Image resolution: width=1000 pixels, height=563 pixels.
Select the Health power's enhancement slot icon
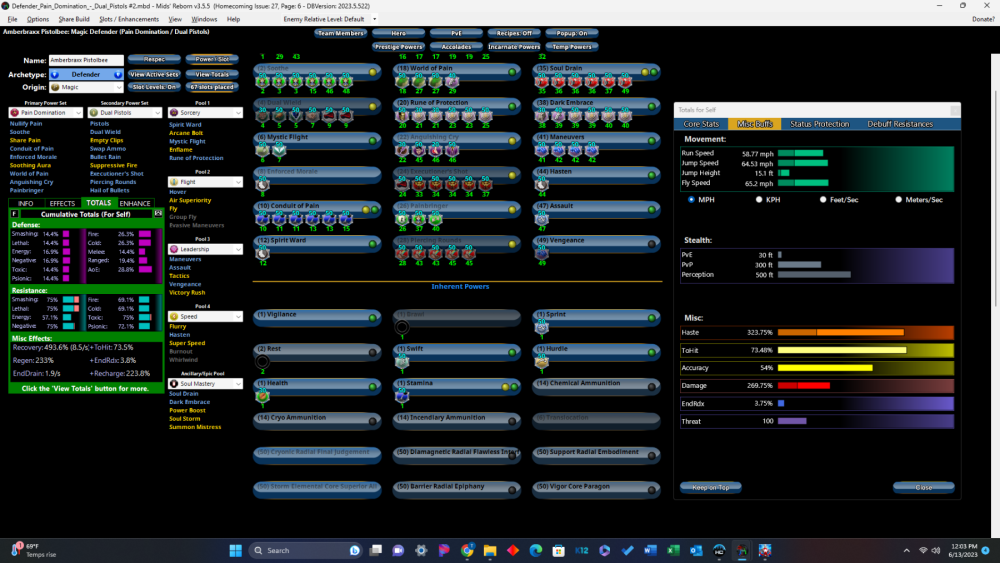pos(263,396)
